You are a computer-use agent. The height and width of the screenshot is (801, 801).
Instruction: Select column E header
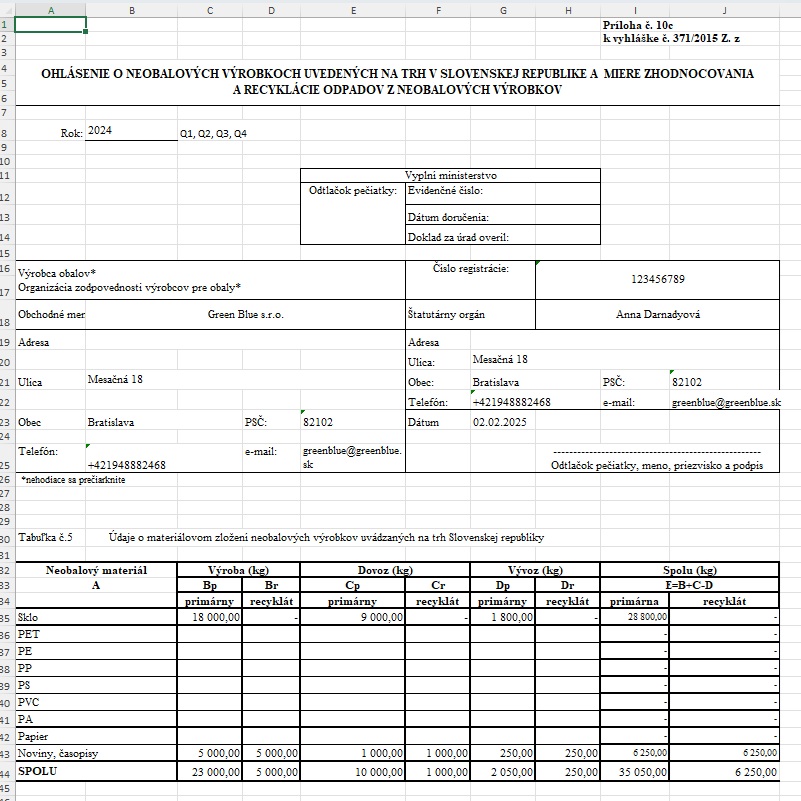[x=353, y=9]
